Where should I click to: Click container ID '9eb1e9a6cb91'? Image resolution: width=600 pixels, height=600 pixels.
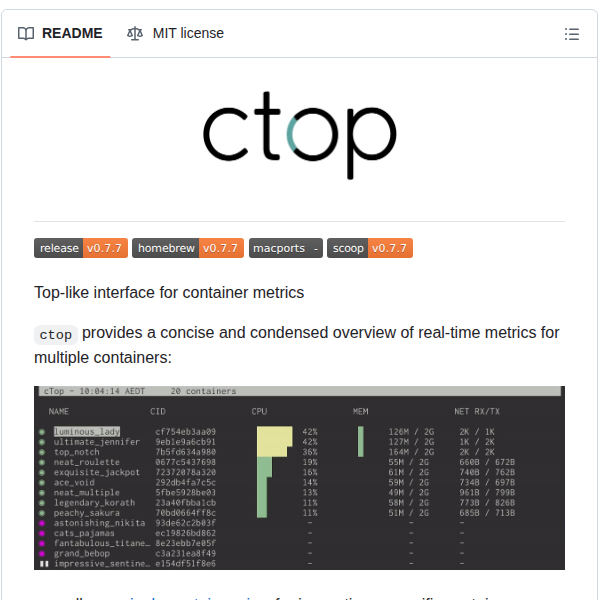click(x=186, y=442)
